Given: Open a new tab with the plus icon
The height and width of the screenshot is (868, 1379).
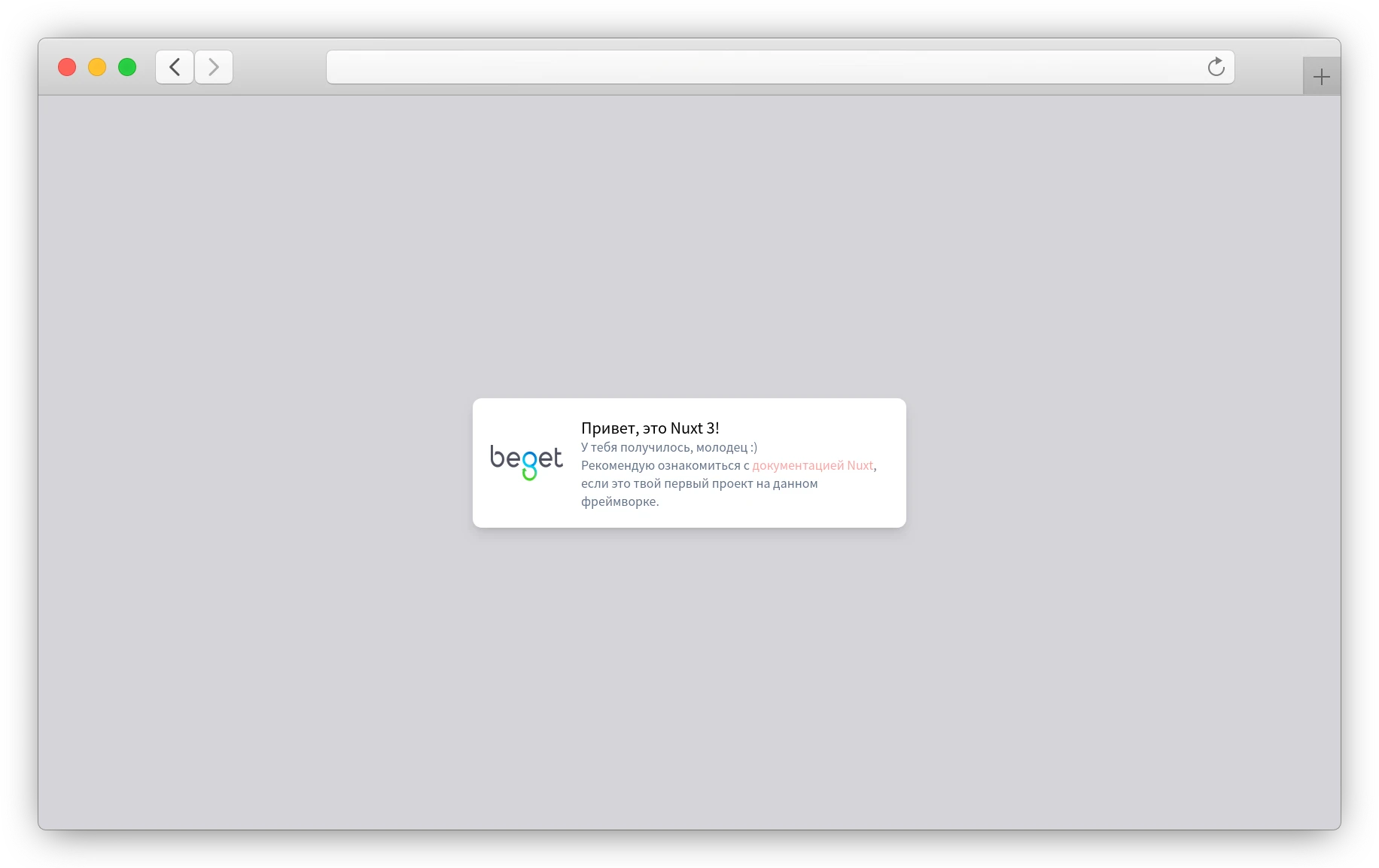Looking at the screenshot, I should point(1321,77).
